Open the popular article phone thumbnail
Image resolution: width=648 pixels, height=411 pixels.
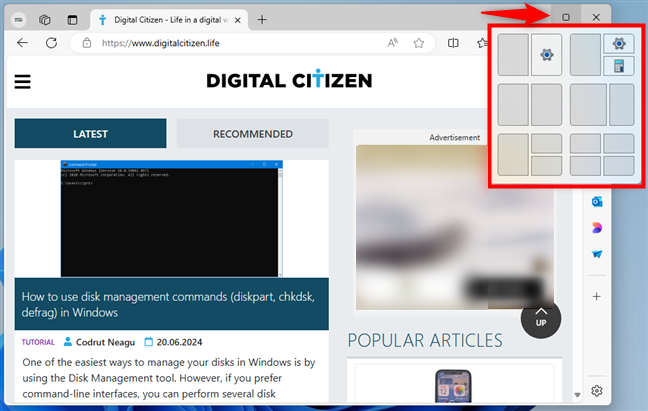coord(453,386)
